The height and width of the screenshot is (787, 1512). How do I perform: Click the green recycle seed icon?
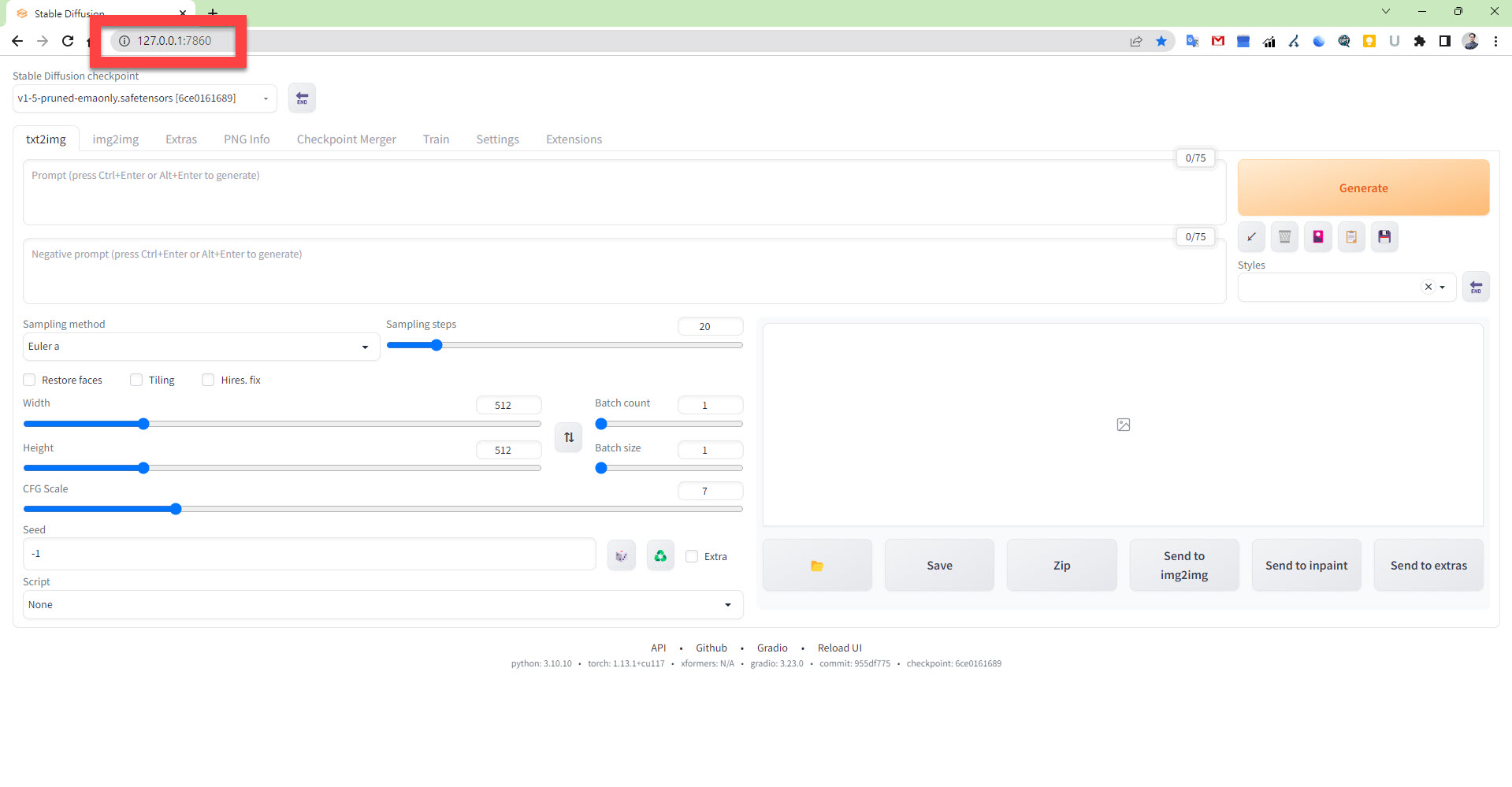coord(660,556)
